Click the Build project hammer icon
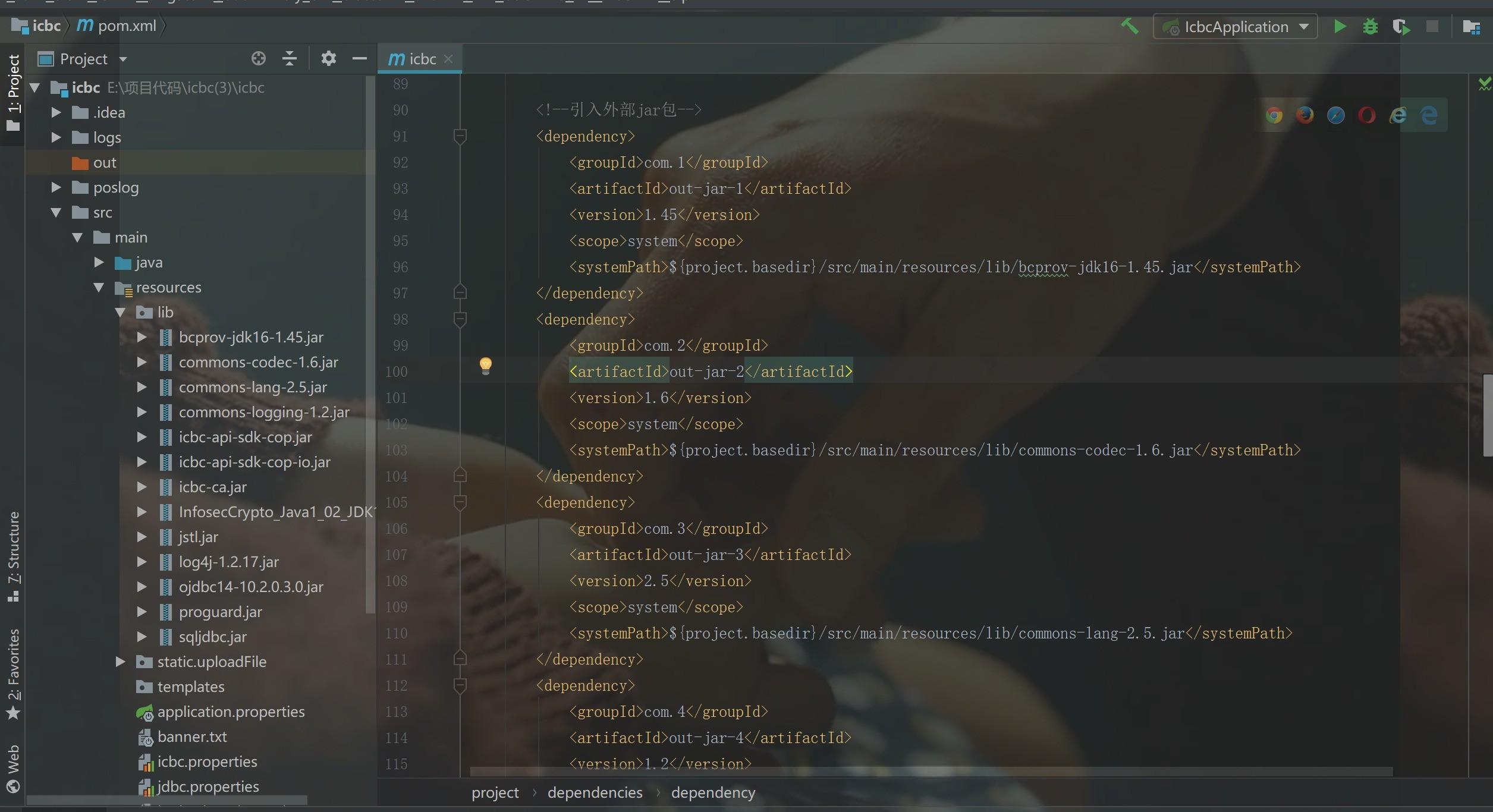 tap(1129, 26)
